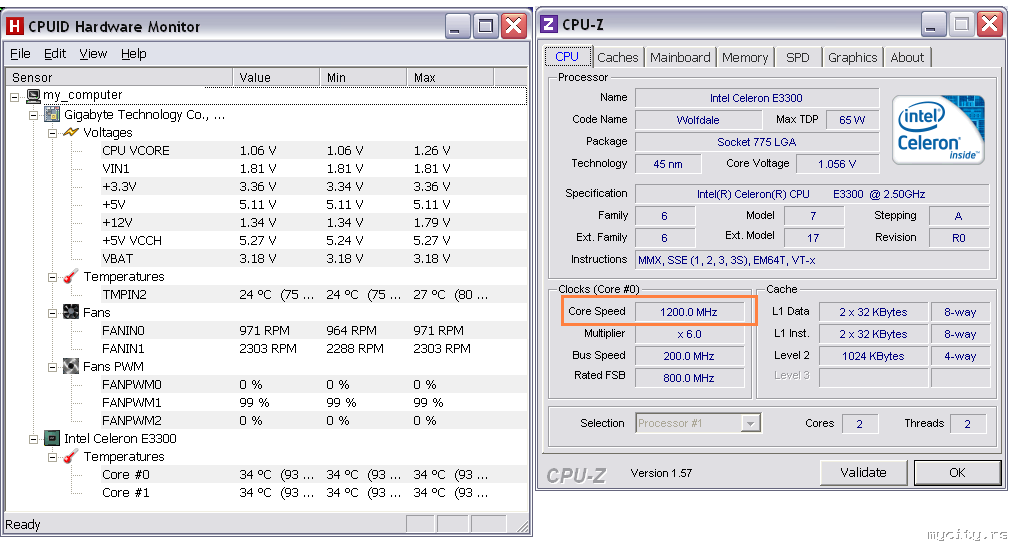Maximize the Hardware Monitor window

click(x=485, y=27)
